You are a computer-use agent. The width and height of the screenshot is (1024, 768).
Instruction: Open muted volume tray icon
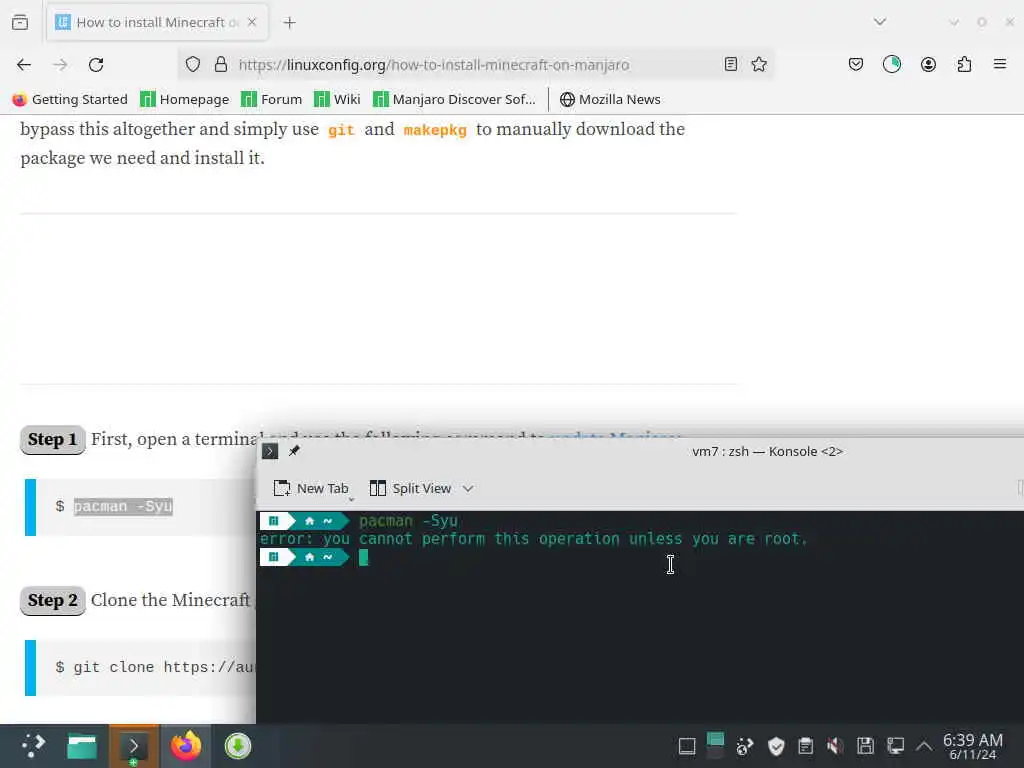coord(835,746)
